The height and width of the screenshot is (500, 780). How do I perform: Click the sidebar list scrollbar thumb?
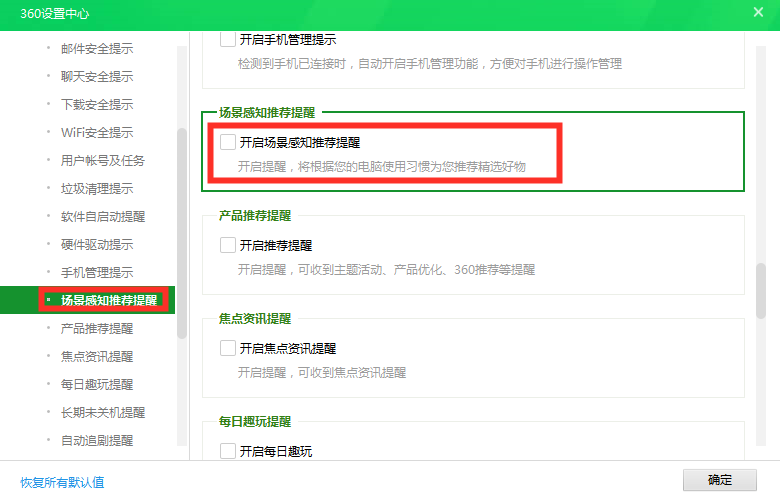point(182,234)
